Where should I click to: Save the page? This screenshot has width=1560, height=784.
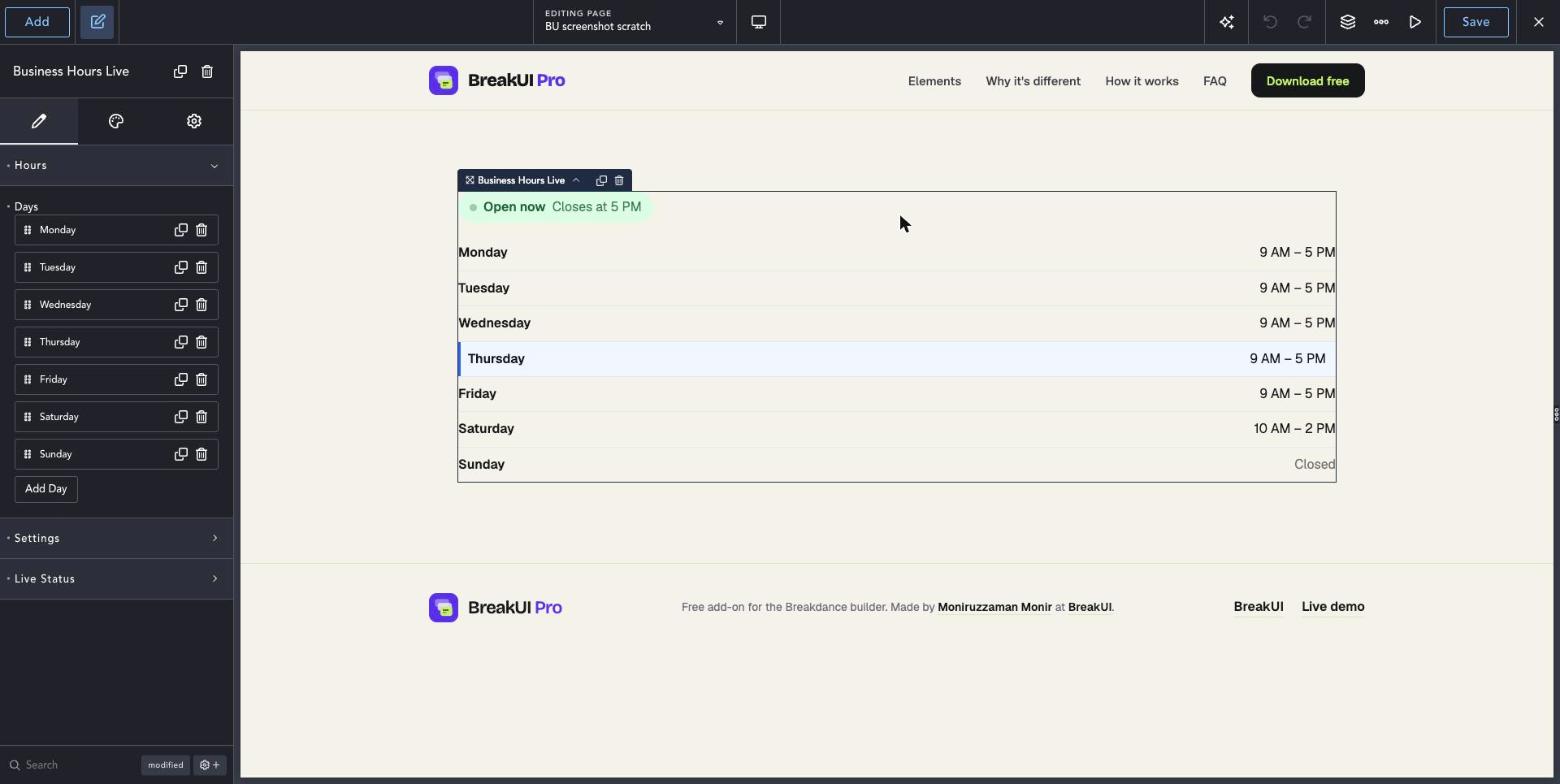pos(1476,22)
